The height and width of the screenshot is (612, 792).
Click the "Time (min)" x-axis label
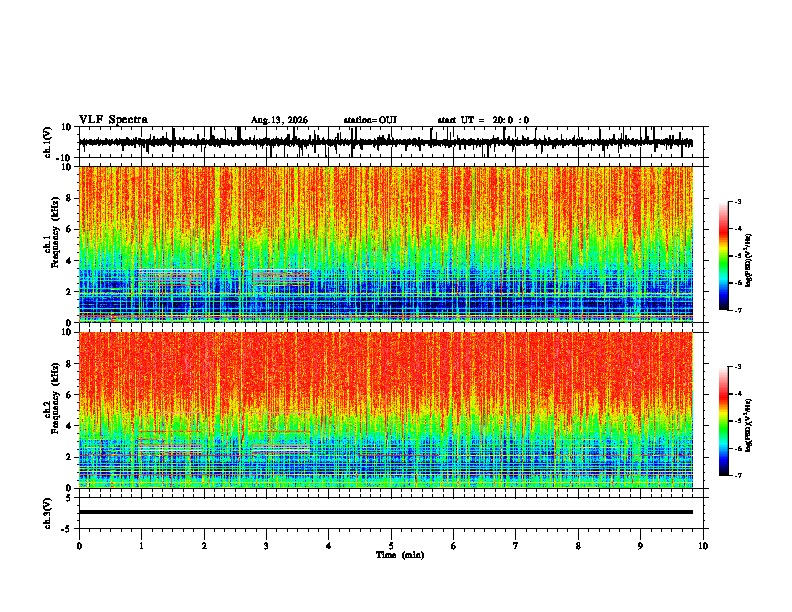point(400,555)
